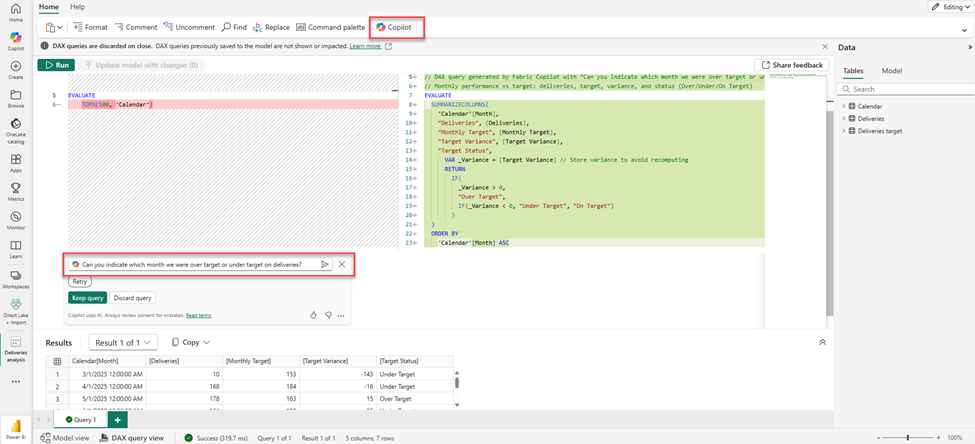
Task: Click the Copilot icon in left sidebar
Action: point(15,39)
